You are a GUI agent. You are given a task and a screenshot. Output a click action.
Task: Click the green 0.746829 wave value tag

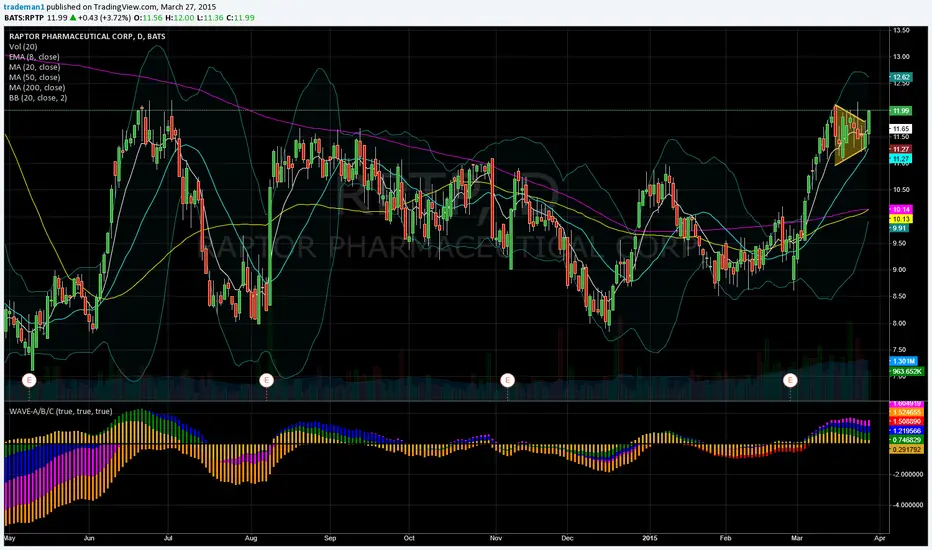(x=907, y=440)
